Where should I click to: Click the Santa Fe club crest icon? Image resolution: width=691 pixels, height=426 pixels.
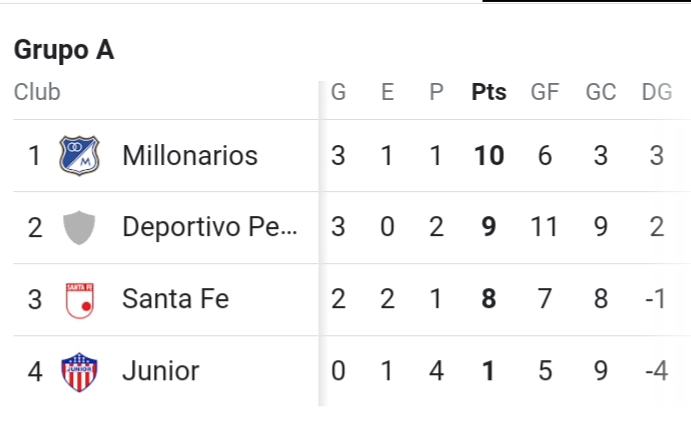[x=79, y=300]
